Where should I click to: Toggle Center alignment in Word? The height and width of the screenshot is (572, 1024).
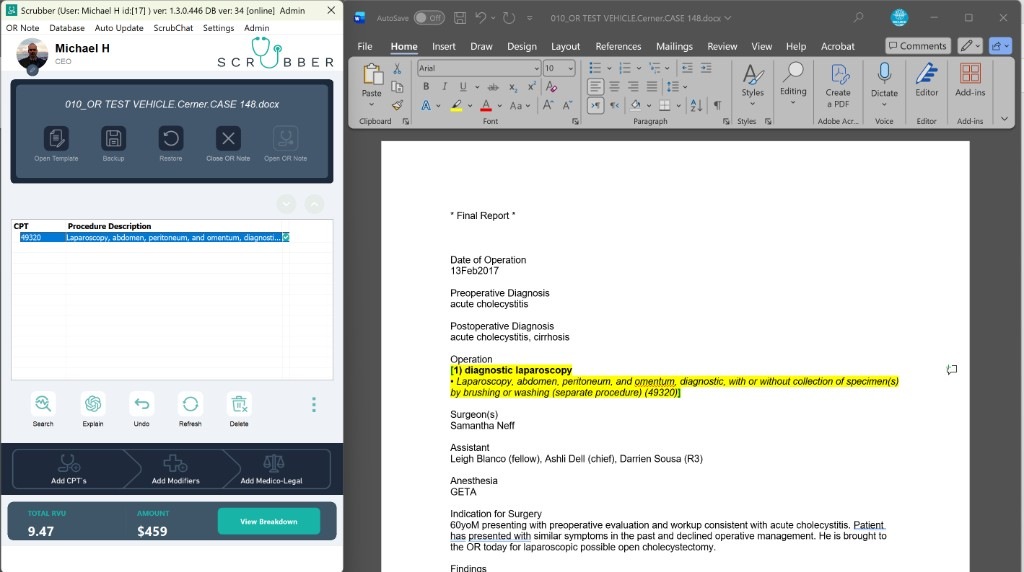pos(615,87)
